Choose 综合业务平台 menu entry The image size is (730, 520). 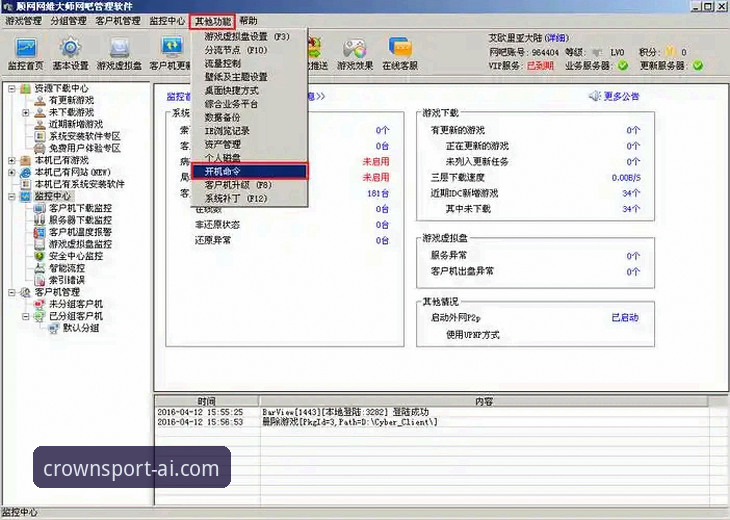[250, 104]
